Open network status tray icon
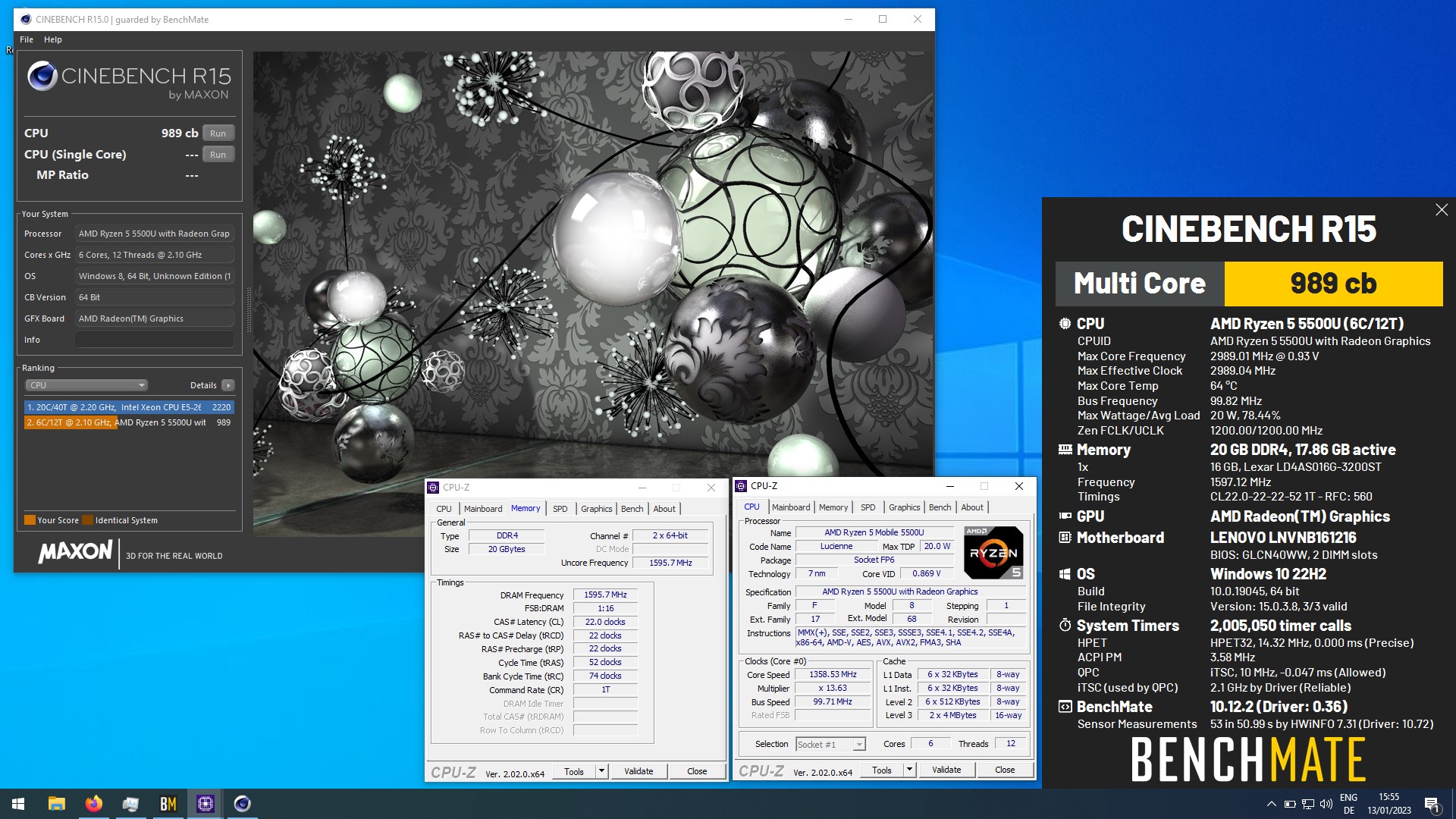 pyautogui.click(x=1307, y=804)
